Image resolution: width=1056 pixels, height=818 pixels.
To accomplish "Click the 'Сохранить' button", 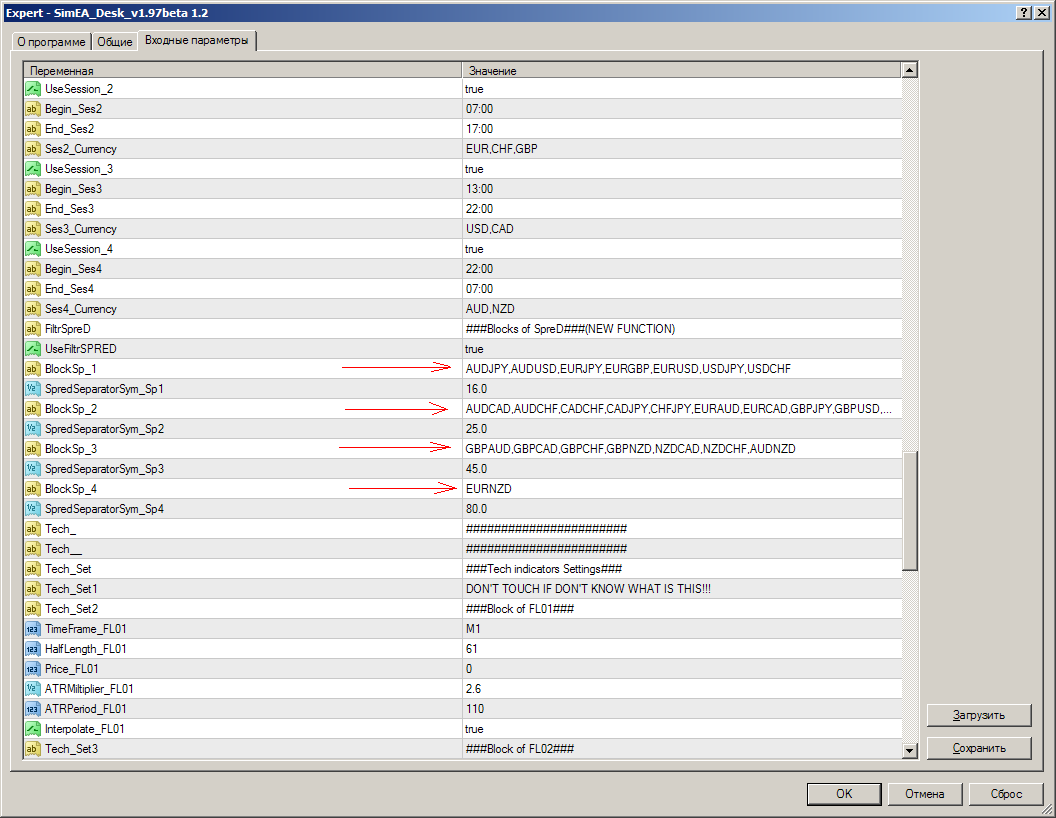I will [x=979, y=748].
